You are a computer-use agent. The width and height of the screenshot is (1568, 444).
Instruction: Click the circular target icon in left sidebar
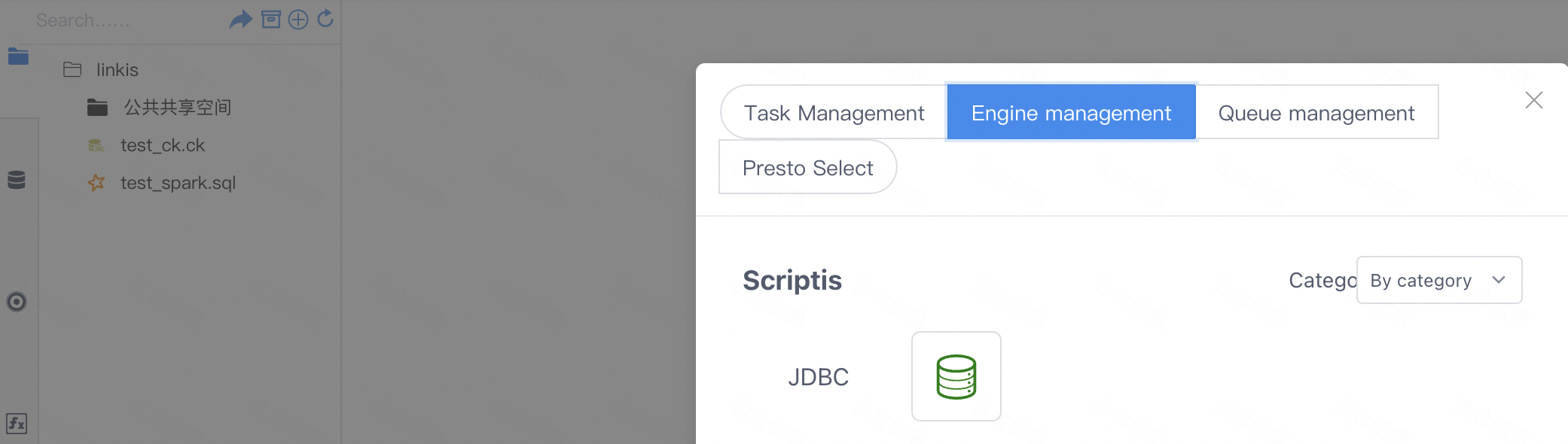coord(17,302)
